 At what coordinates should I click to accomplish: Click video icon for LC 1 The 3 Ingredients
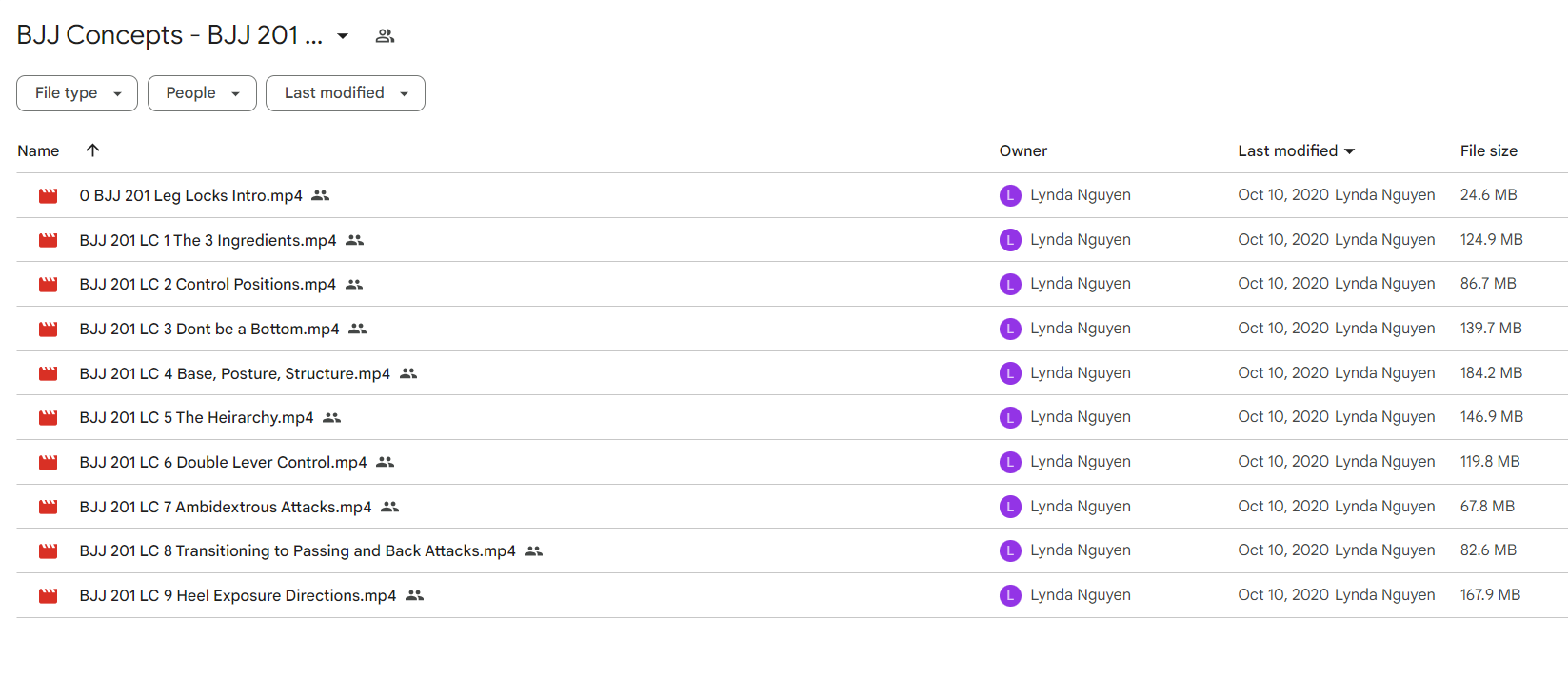click(x=49, y=240)
